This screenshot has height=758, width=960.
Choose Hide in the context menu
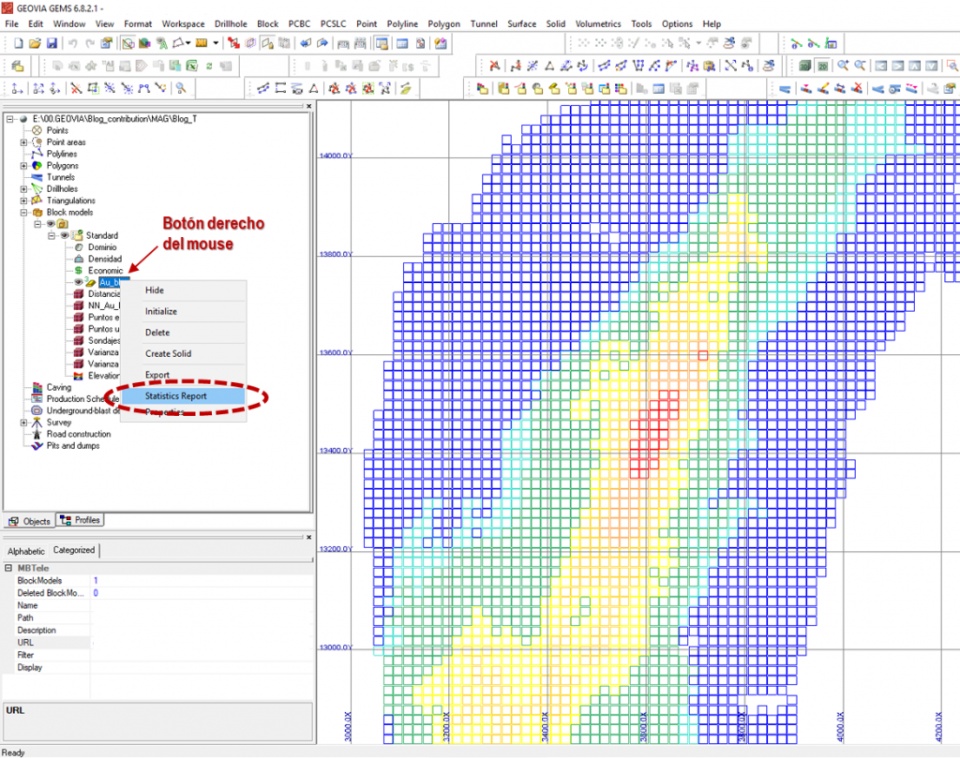pyautogui.click(x=184, y=290)
